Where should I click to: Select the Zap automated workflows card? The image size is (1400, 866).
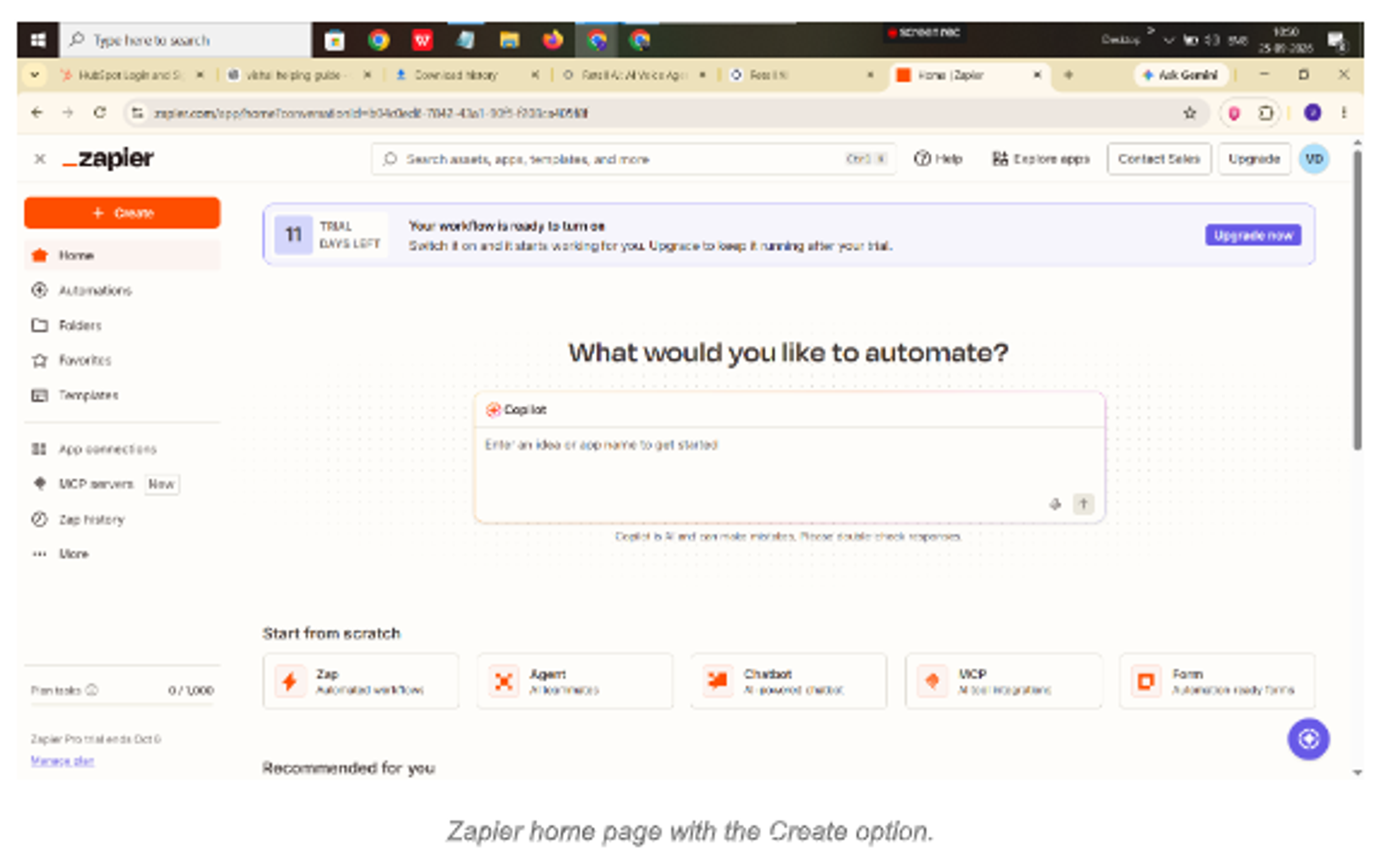(x=361, y=681)
